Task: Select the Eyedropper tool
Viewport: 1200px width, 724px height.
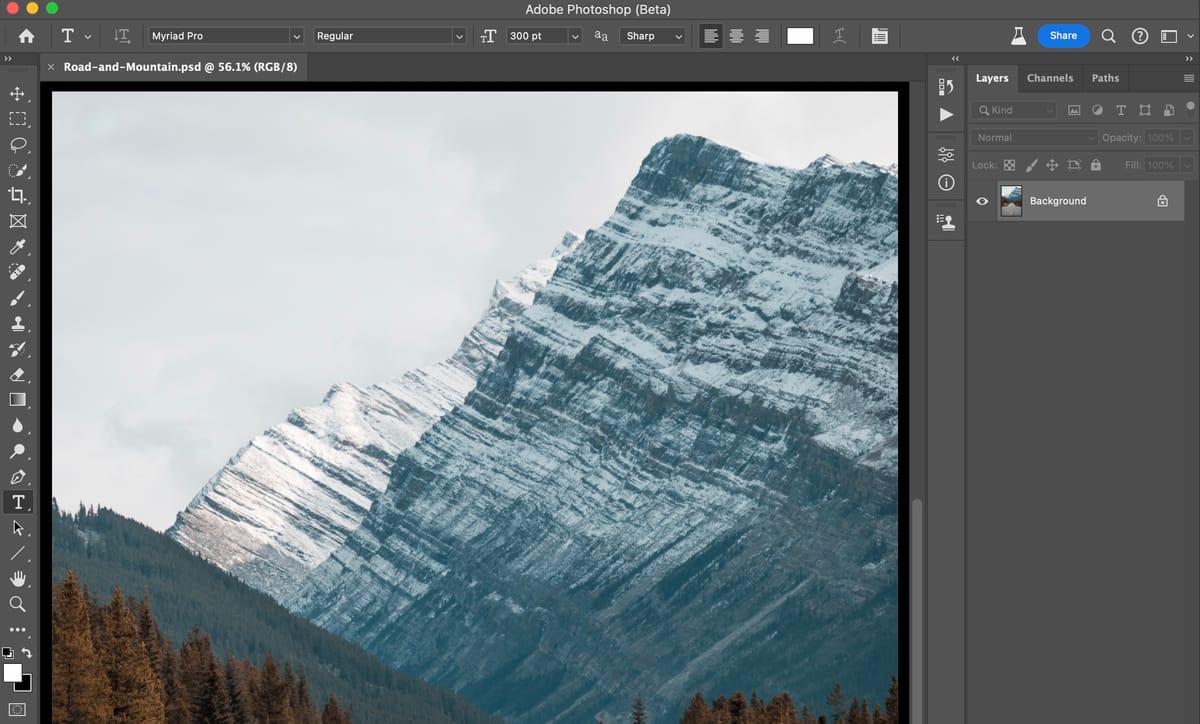Action: pos(17,246)
